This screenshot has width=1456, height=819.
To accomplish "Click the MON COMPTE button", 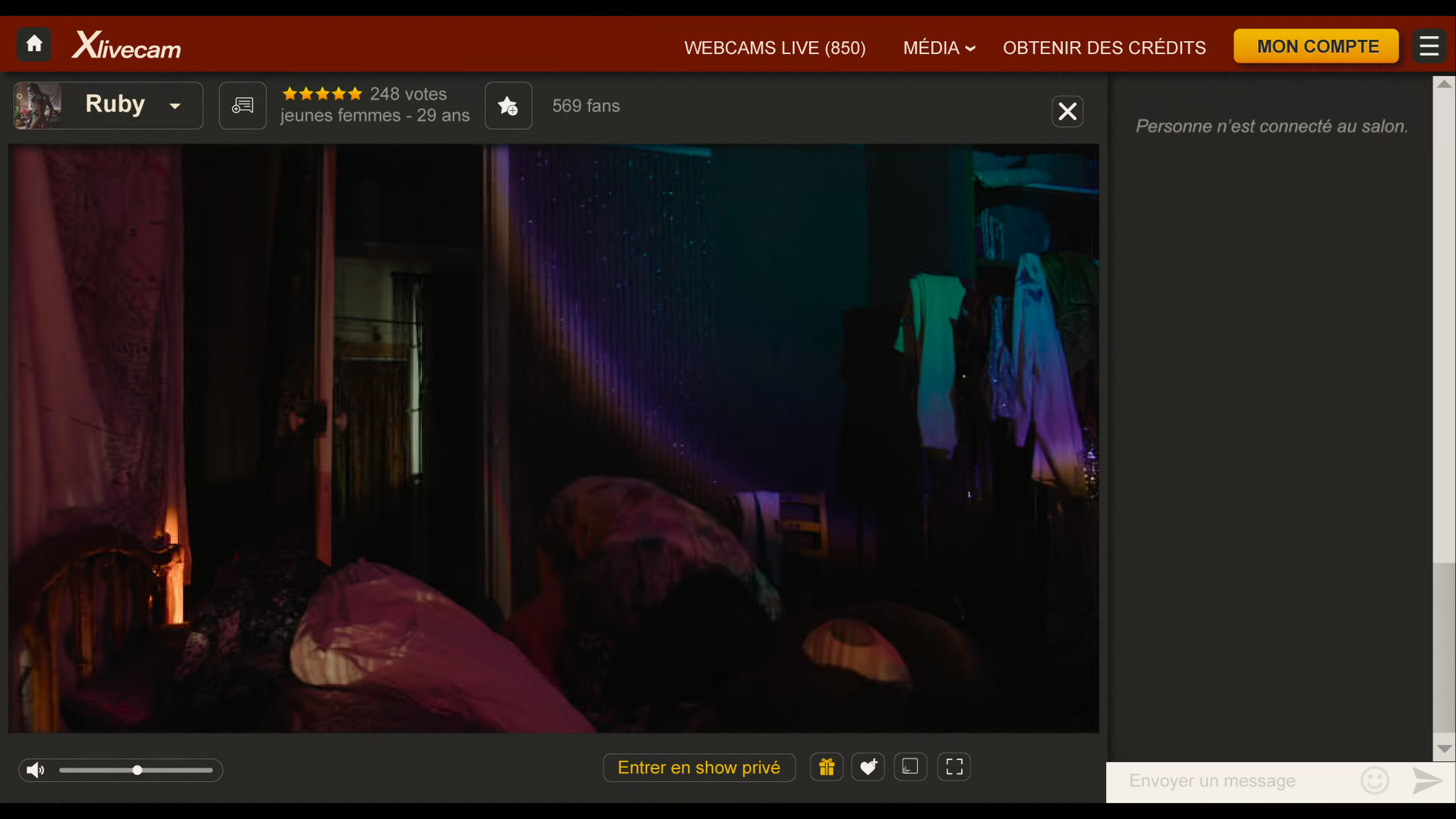I will pyautogui.click(x=1316, y=46).
